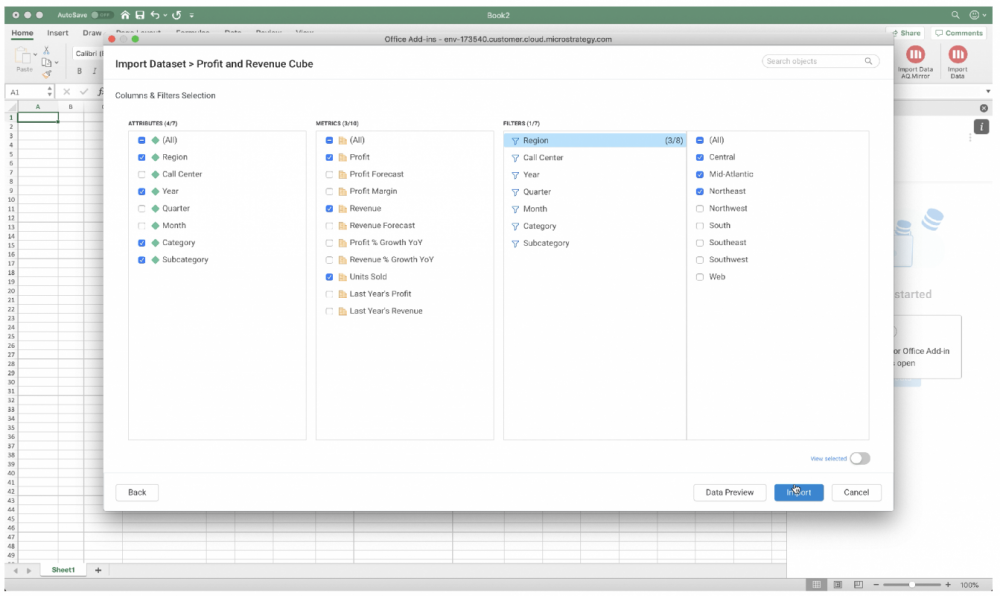Click the Undo arrow in title bar
This screenshot has width=1000, height=596.
pyautogui.click(x=155, y=15)
